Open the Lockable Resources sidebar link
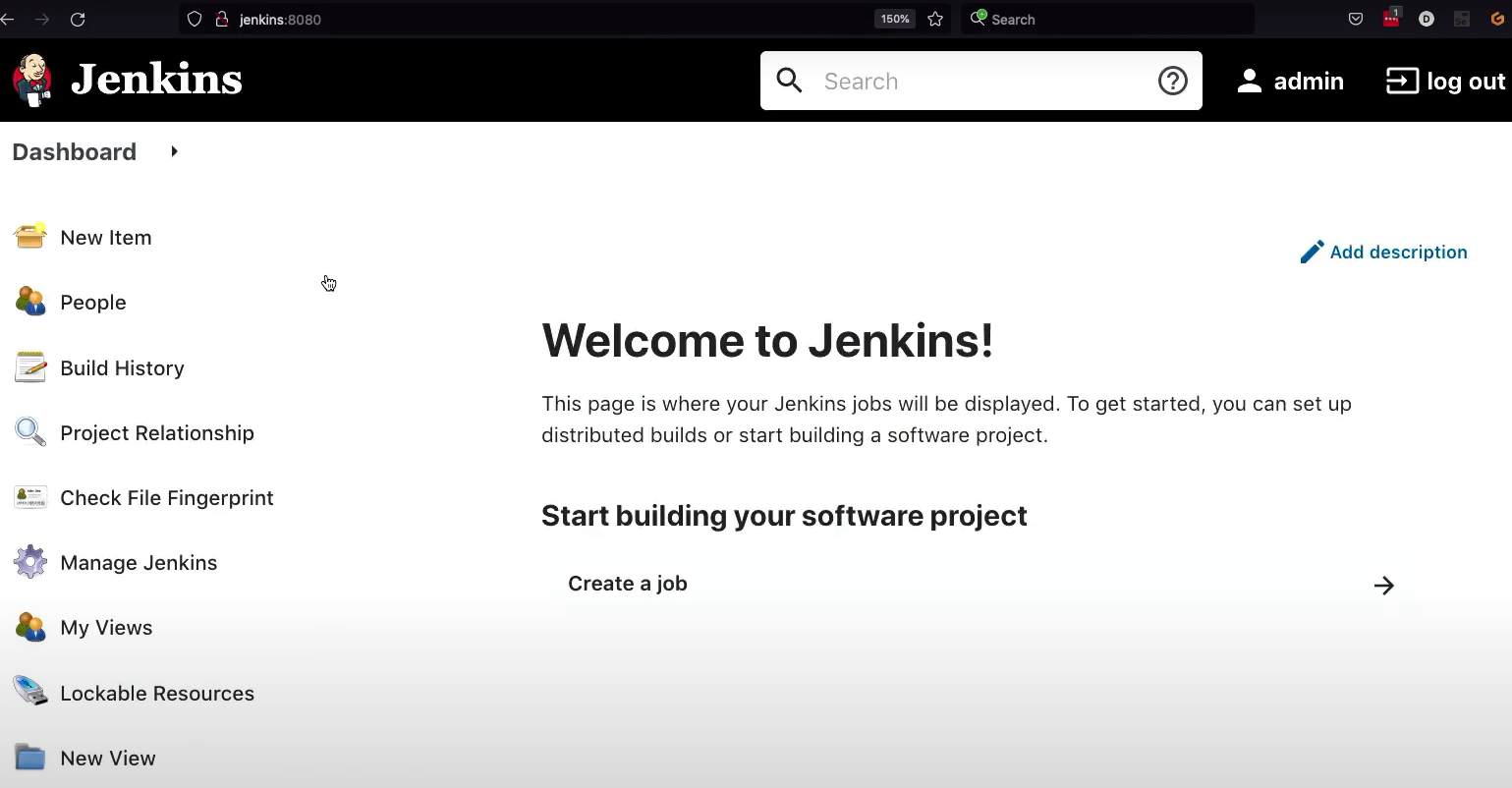 click(157, 694)
